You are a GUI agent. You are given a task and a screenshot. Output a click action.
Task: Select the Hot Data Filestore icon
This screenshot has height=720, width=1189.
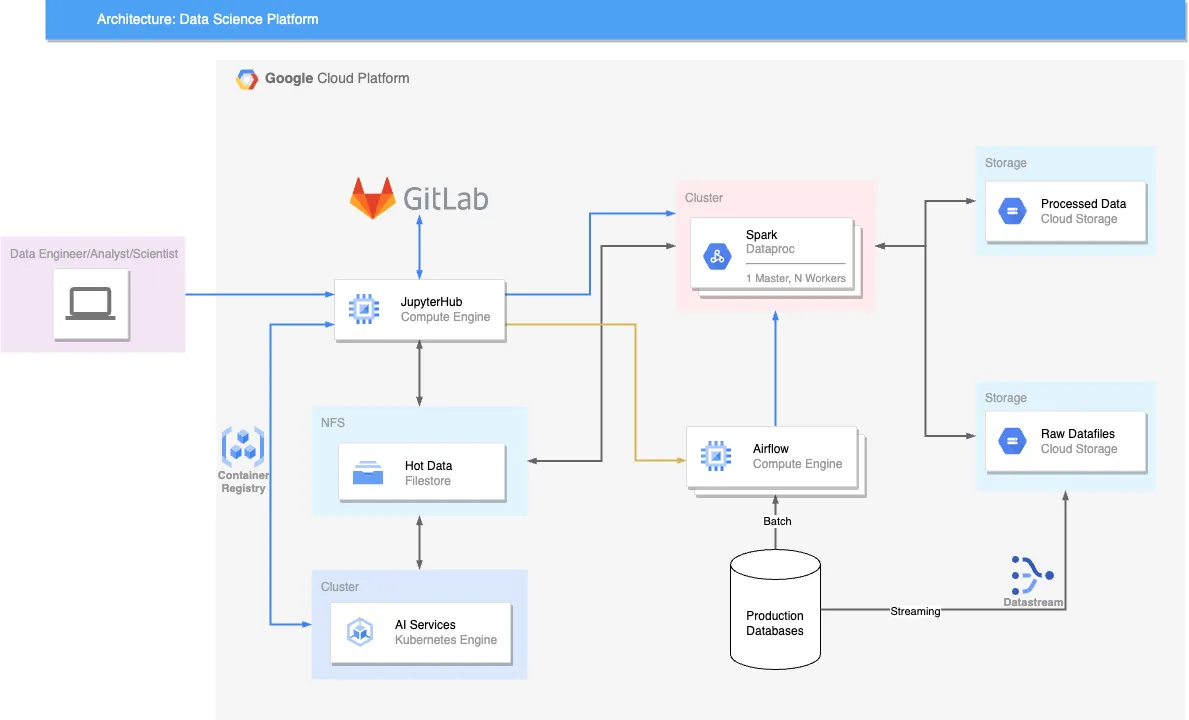click(x=368, y=473)
